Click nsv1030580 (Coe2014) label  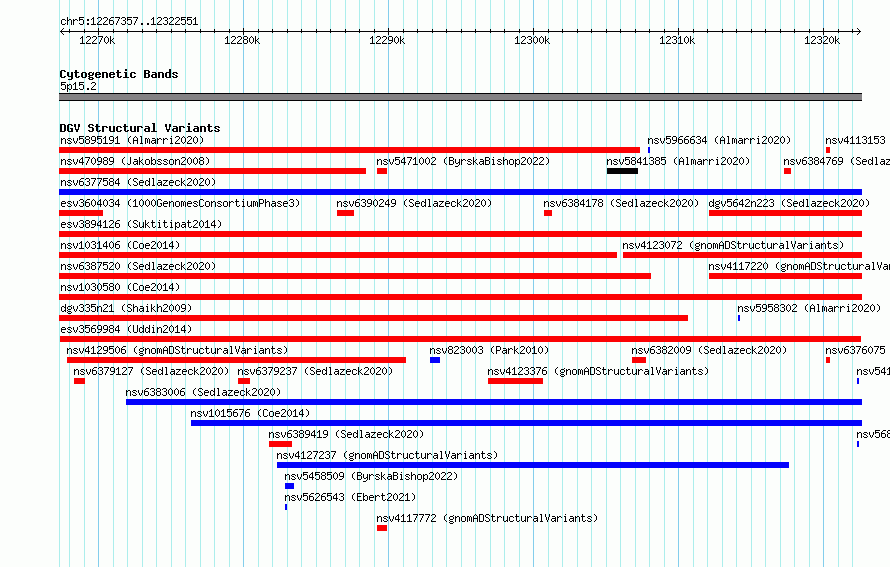pos(120,287)
